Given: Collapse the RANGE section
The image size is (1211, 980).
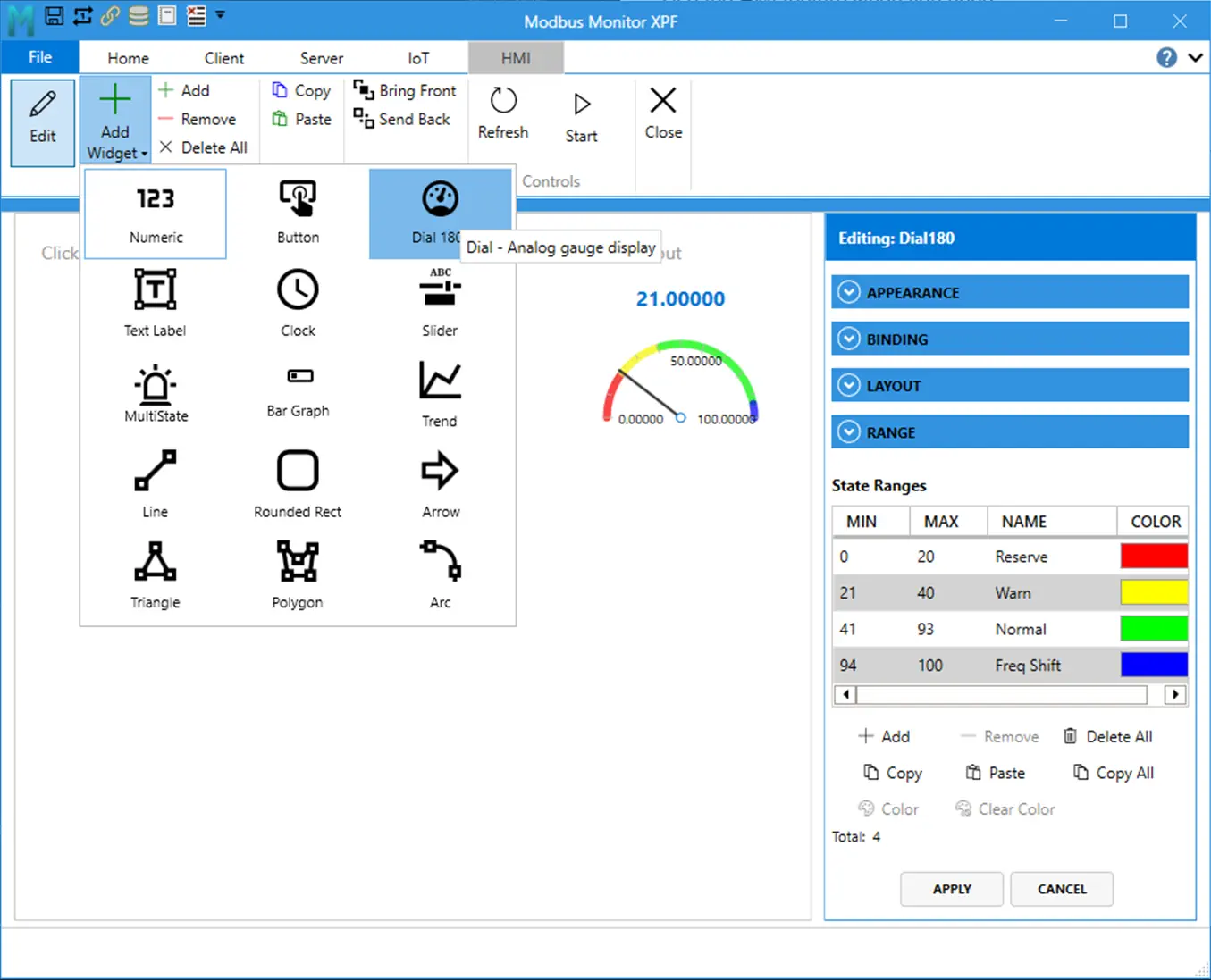Looking at the screenshot, I should pos(1009,431).
